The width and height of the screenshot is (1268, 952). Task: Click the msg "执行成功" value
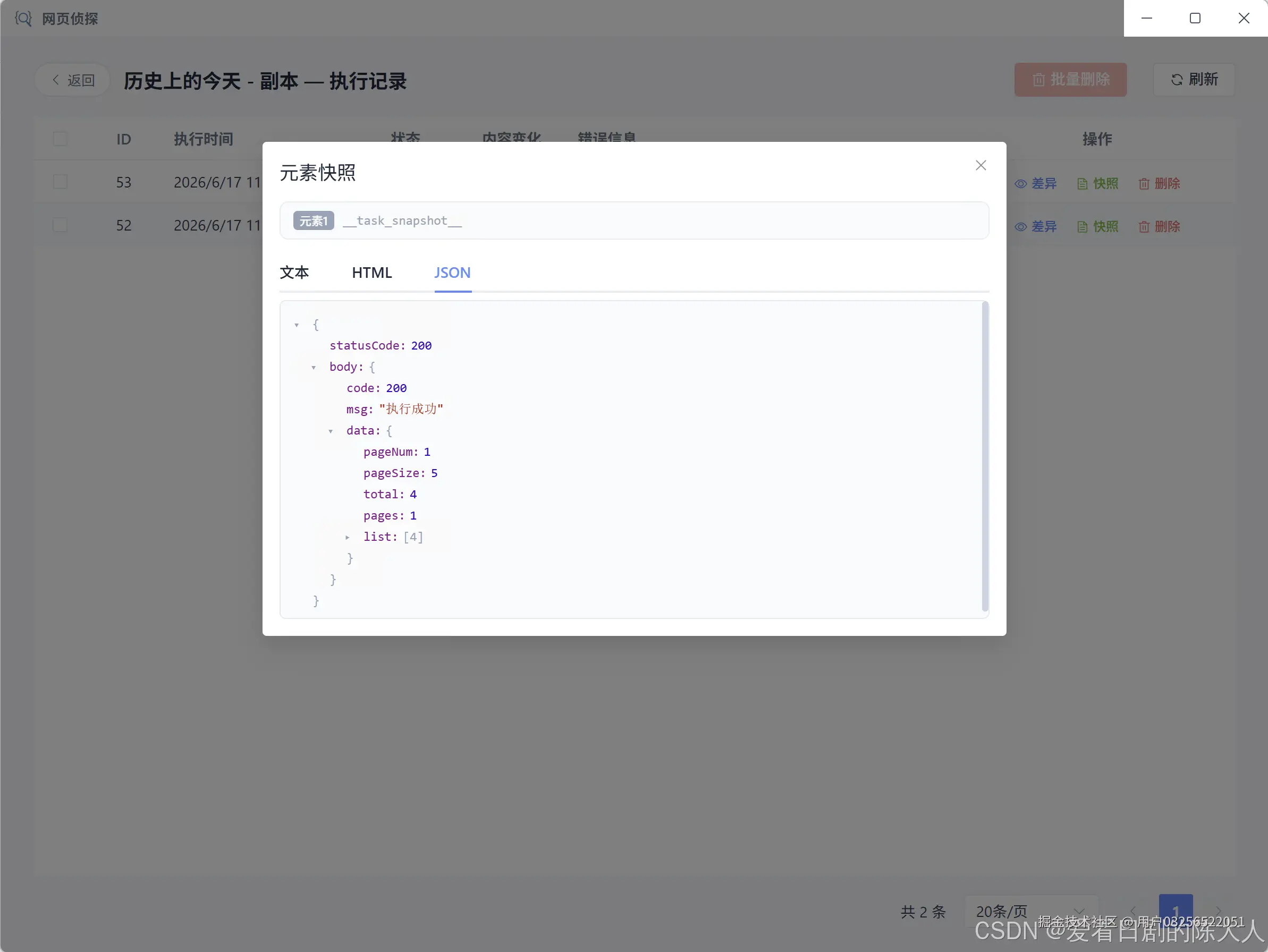[x=411, y=409]
